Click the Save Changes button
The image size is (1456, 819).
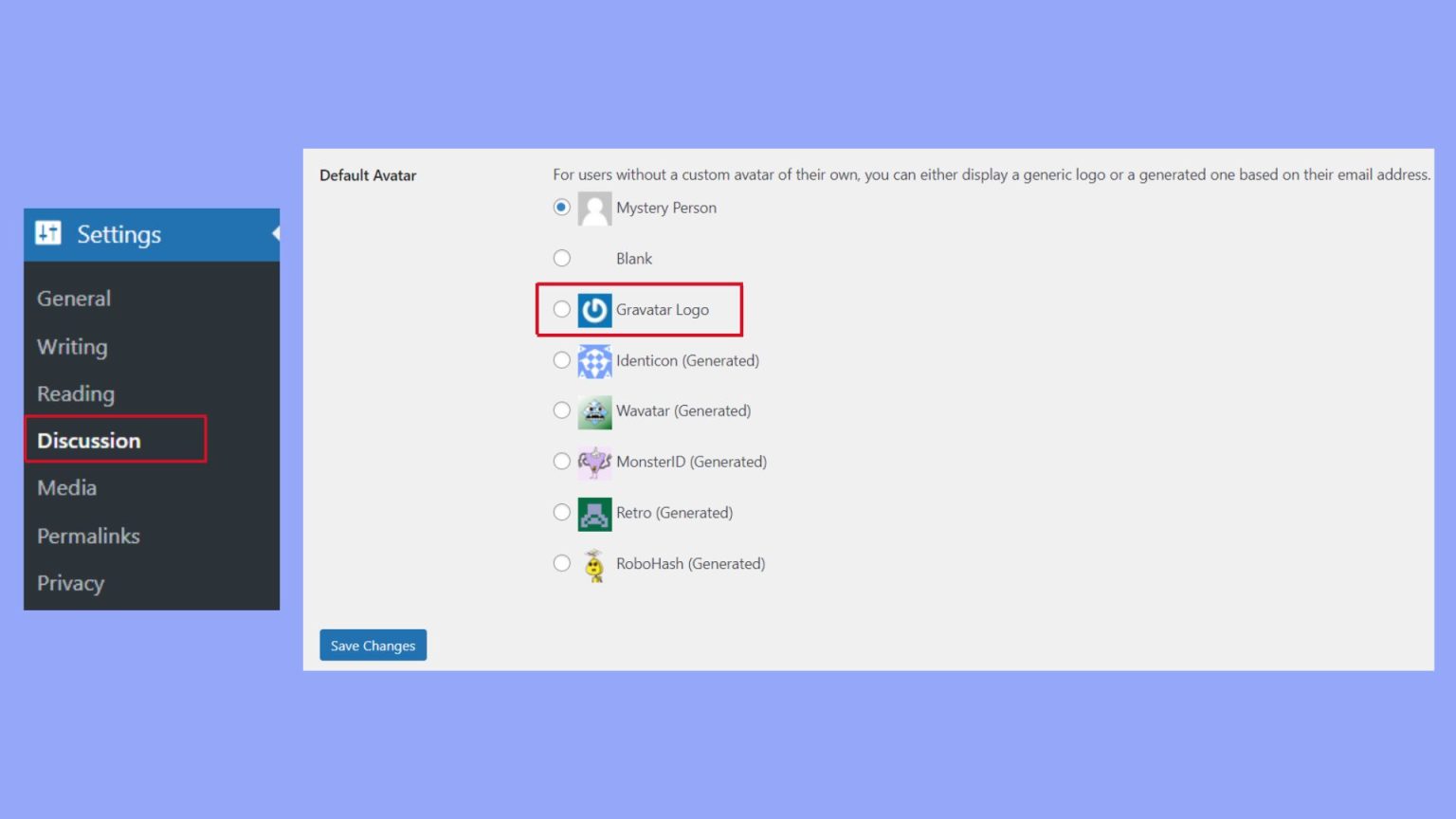pyautogui.click(x=373, y=645)
